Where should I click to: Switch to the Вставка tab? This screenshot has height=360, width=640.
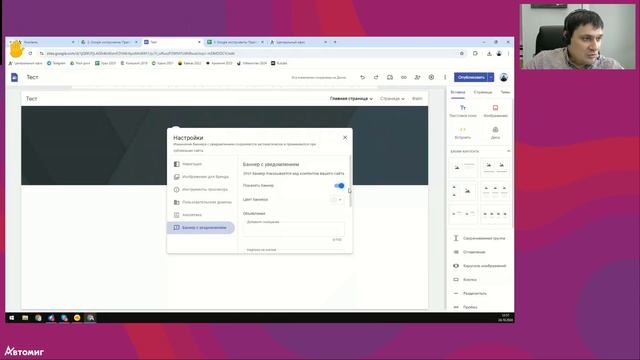tap(458, 93)
